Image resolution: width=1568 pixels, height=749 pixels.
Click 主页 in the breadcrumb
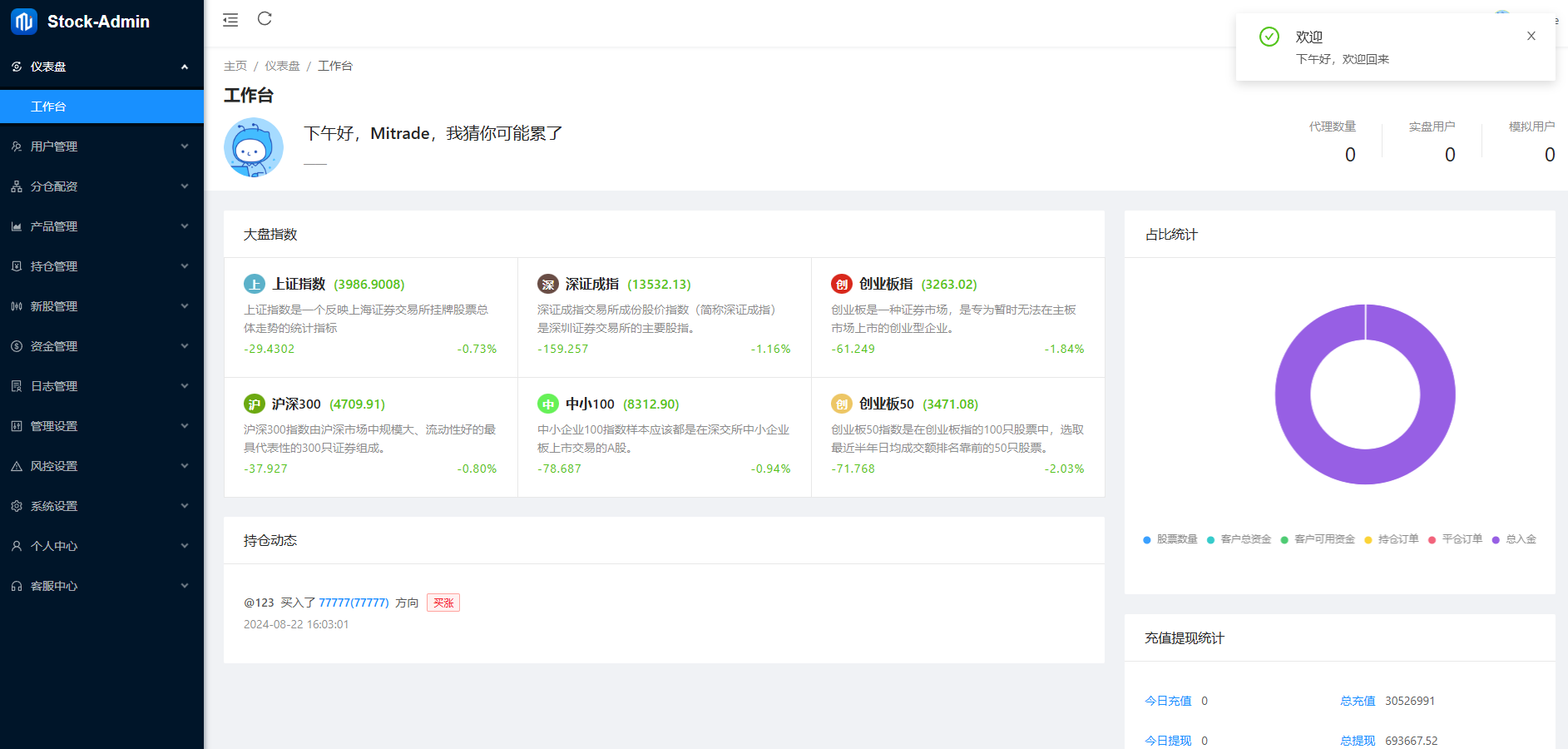pos(235,65)
